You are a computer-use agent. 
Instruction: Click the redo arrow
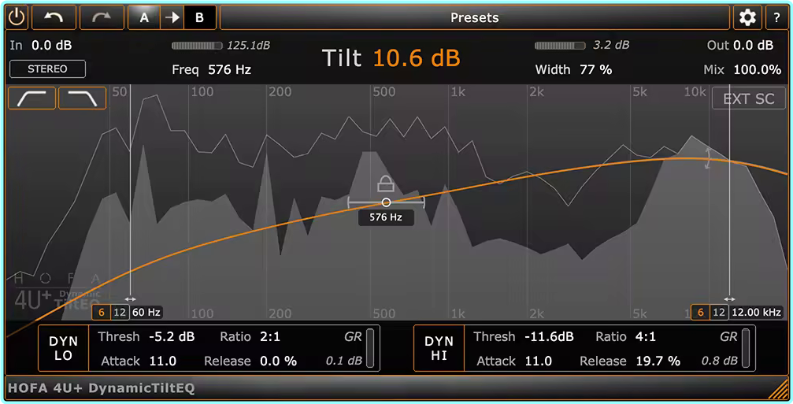click(x=101, y=18)
